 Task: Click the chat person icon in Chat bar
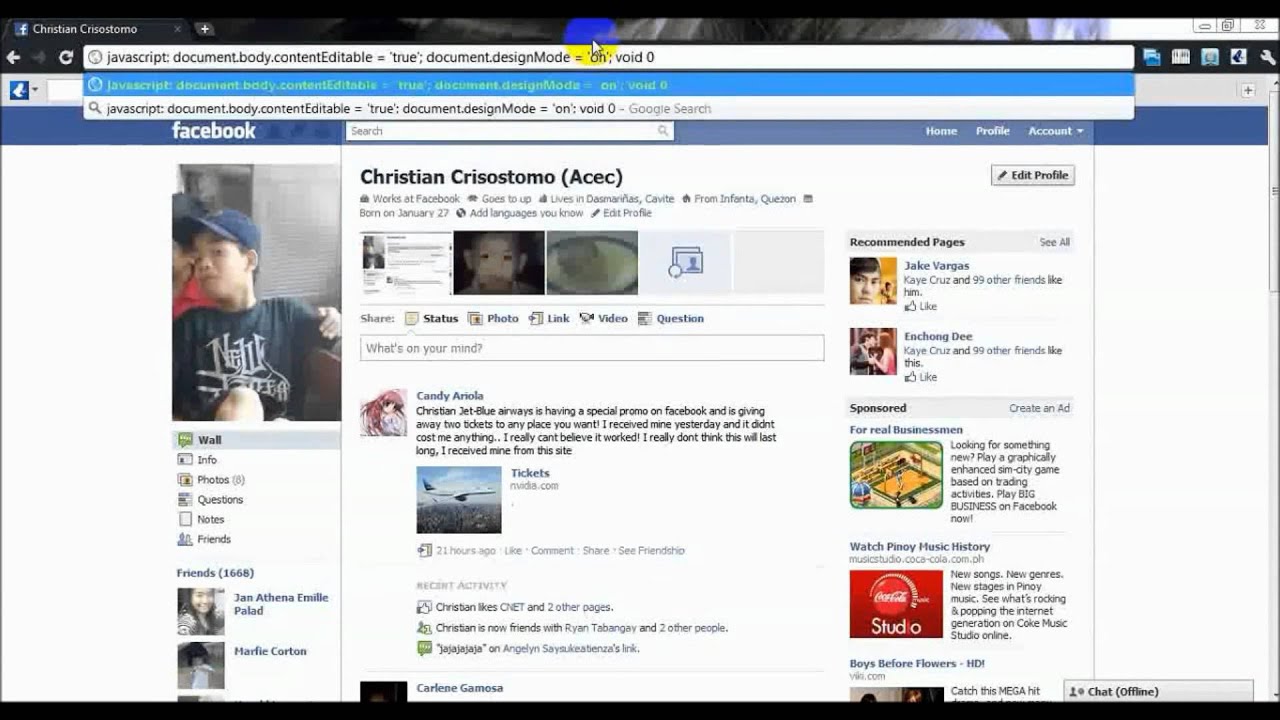1077,692
